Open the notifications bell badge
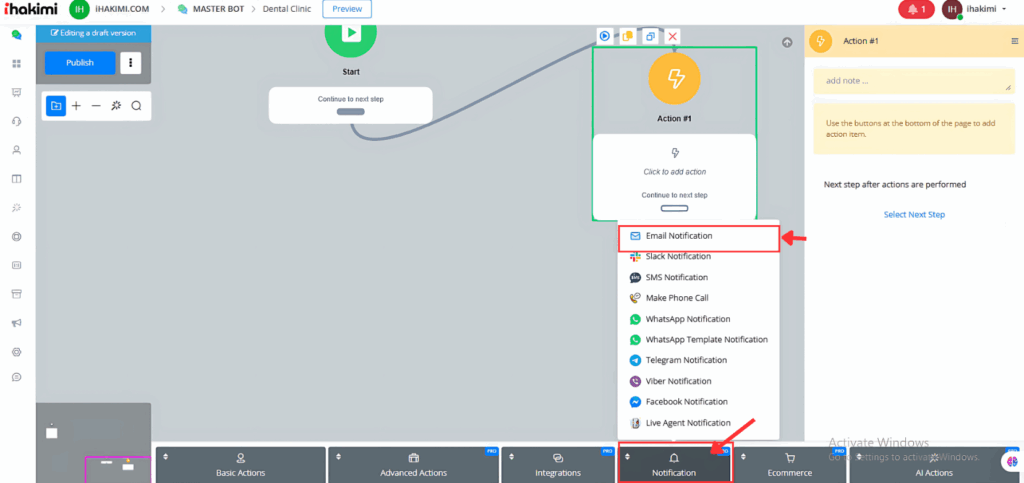The width and height of the screenshot is (1024, 483). pos(916,10)
